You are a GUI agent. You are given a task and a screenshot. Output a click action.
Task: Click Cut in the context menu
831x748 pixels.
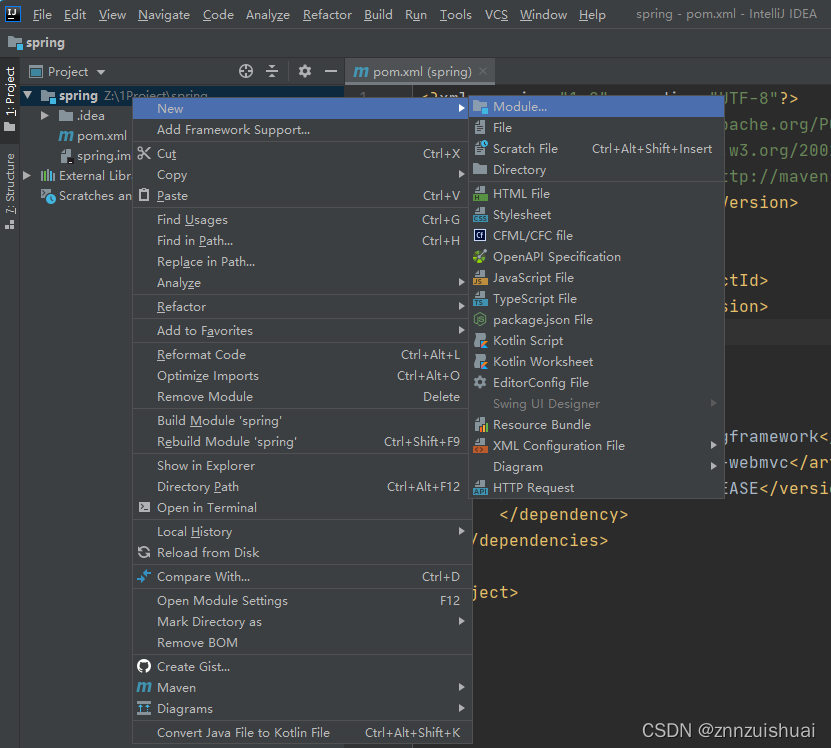[x=302, y=154]
